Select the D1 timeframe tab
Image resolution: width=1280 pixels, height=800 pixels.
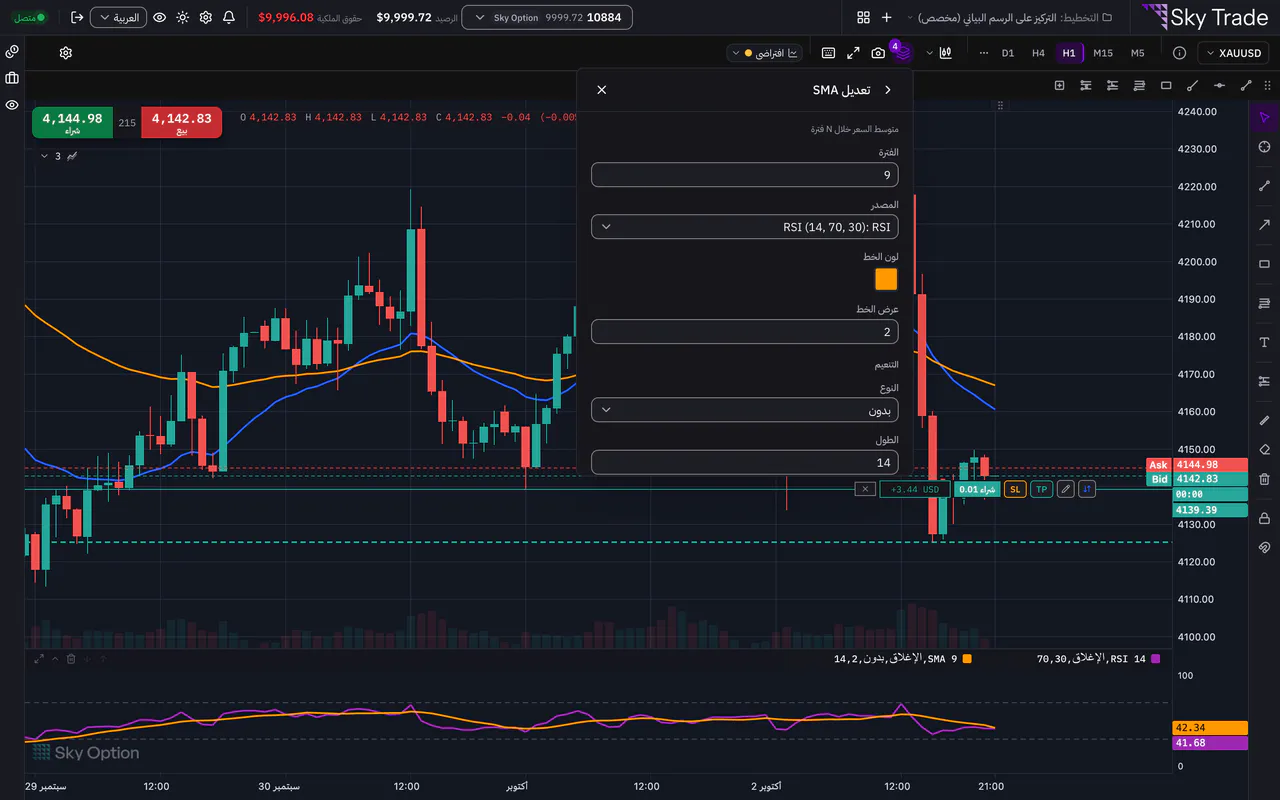(1008, 53)
